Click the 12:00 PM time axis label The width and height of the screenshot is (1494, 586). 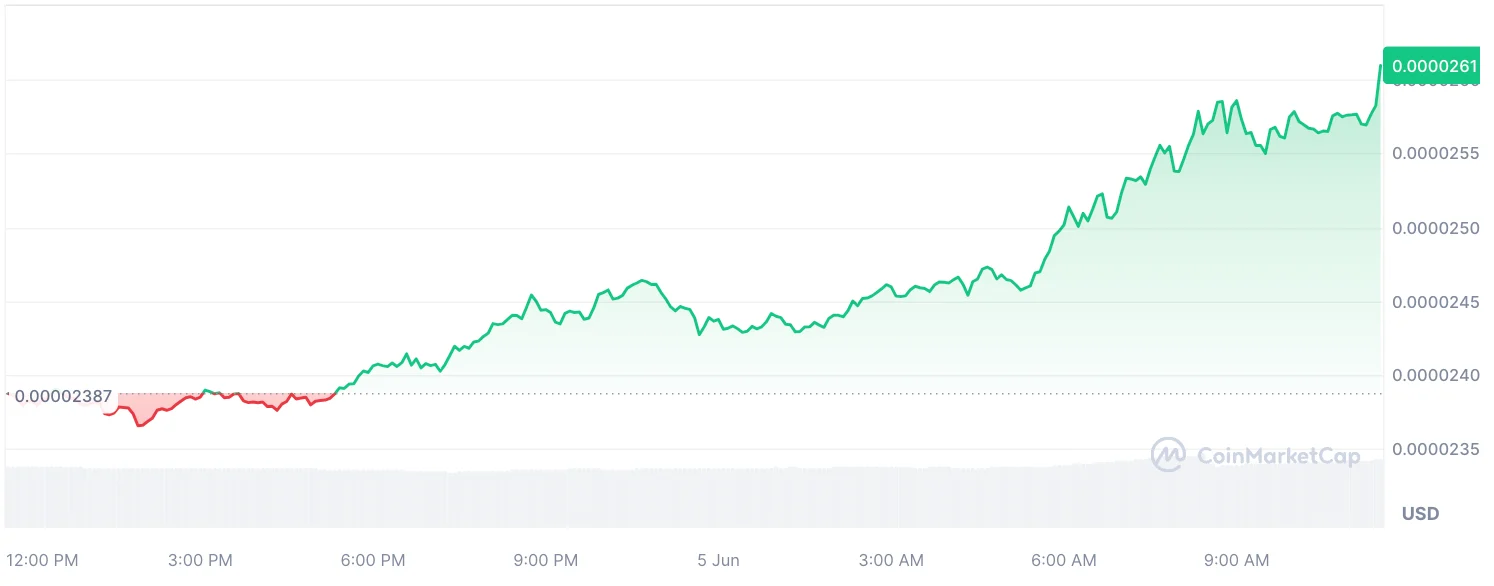[x=42, y=560]
